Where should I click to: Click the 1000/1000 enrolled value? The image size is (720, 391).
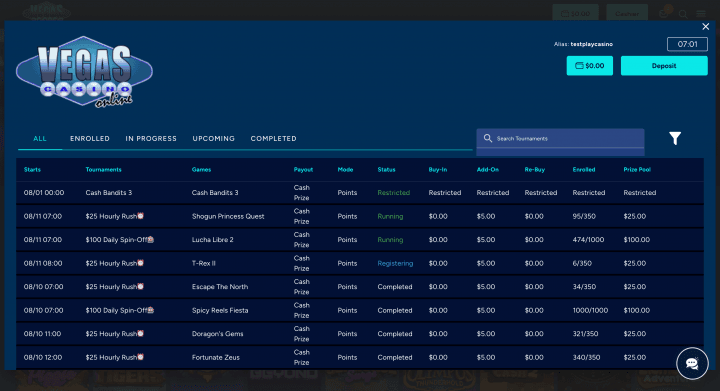[x=590, y=311]
